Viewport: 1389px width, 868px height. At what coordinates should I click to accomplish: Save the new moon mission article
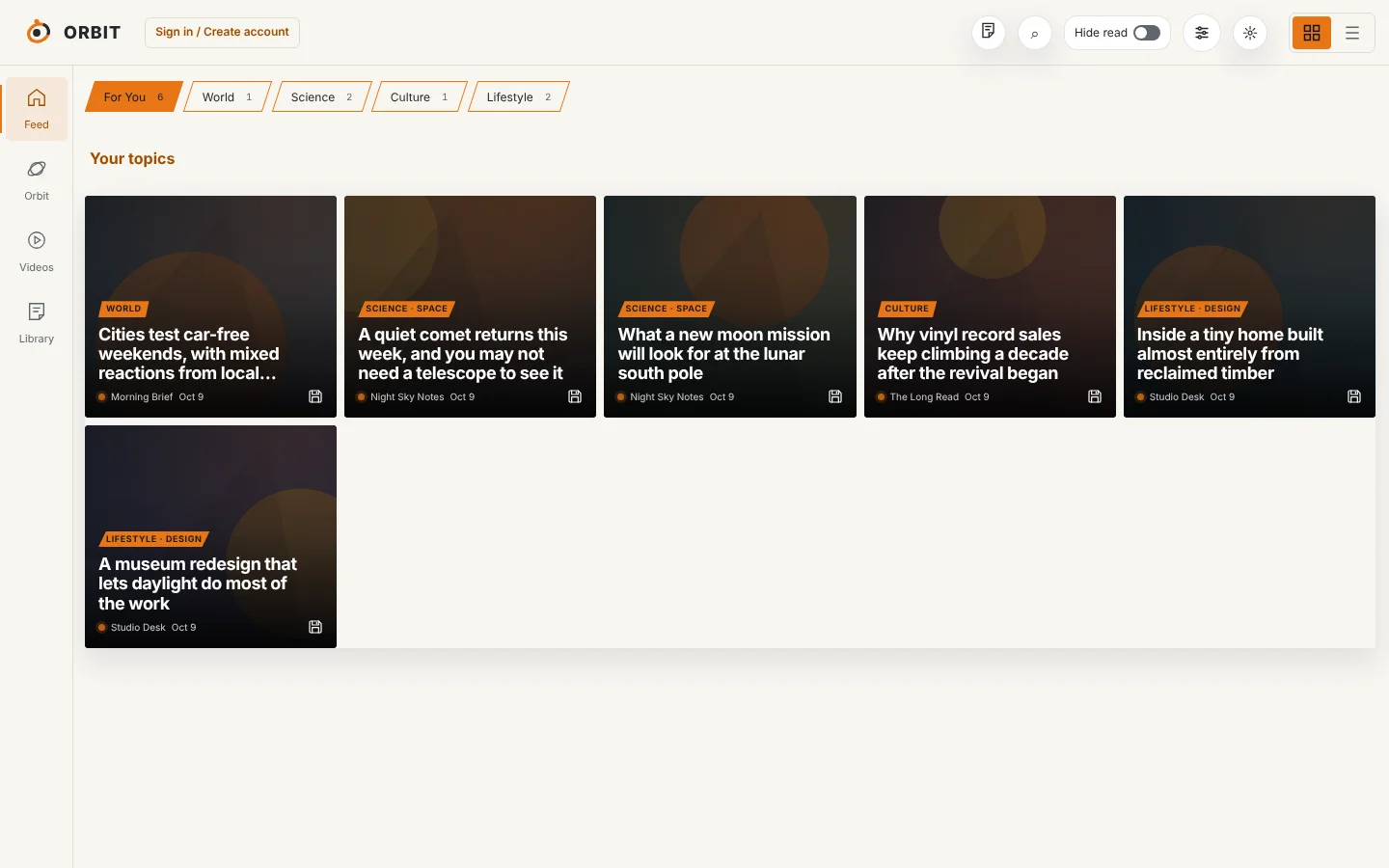point(835,396)
